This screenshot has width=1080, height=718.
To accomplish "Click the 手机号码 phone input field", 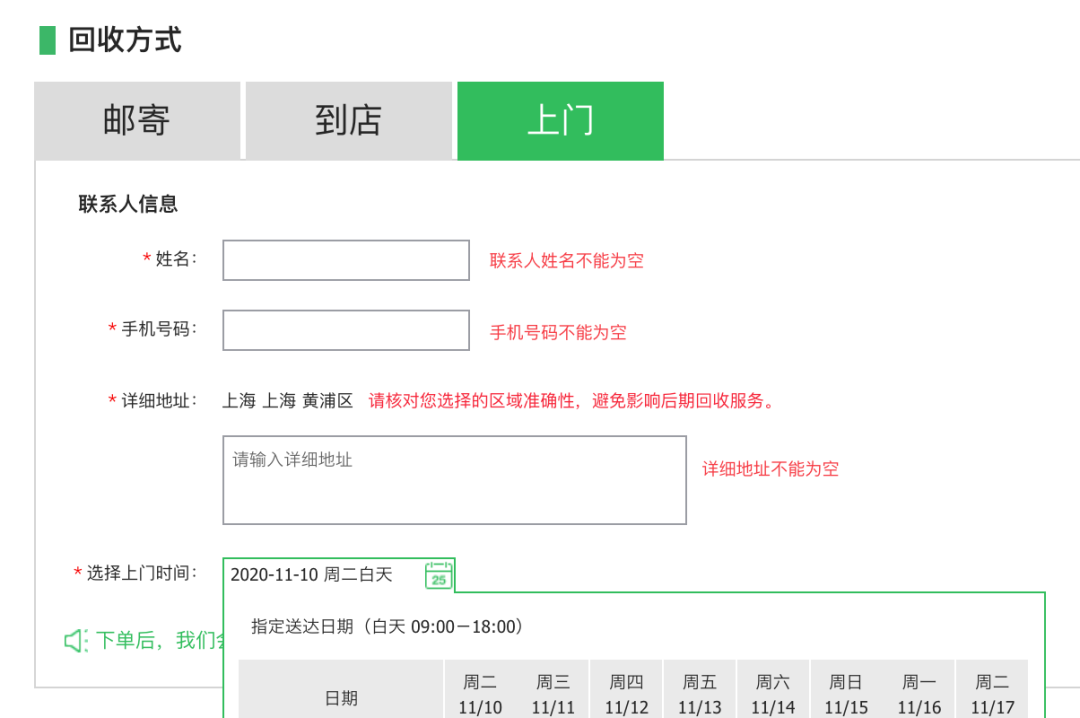I will pos(345,330).
